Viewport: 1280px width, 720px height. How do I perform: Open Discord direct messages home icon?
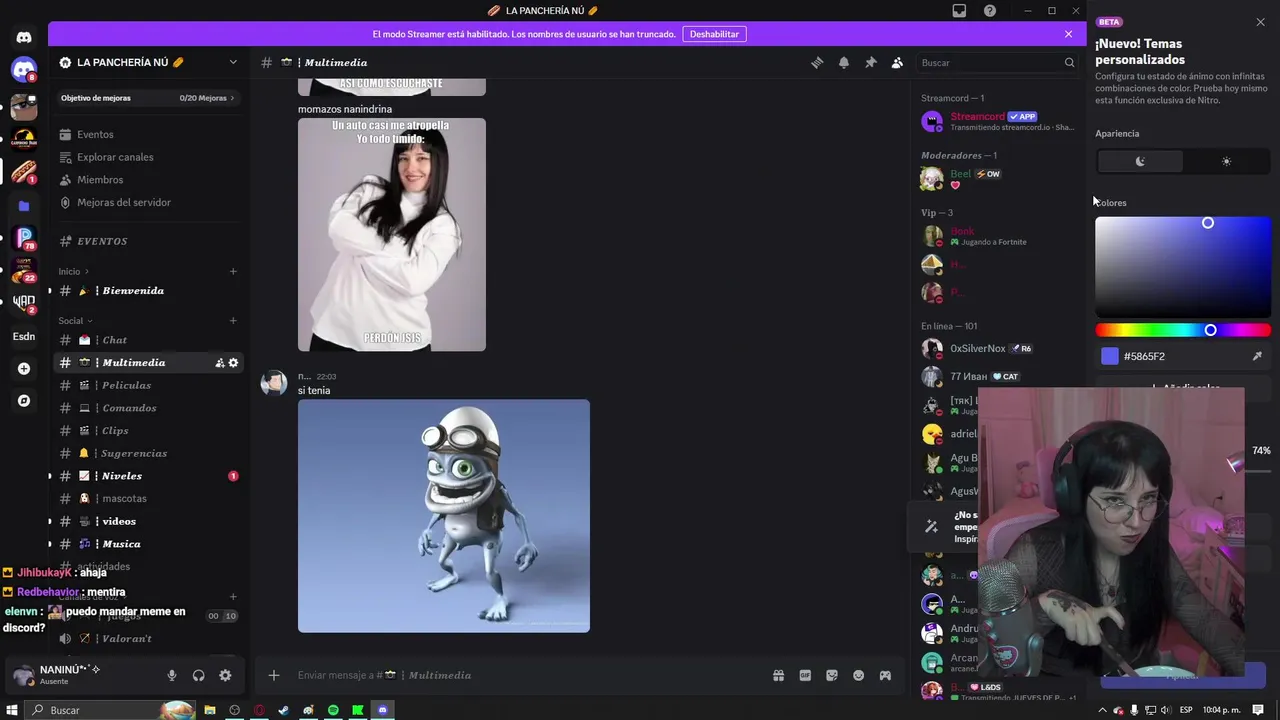[x=24, y=38]
